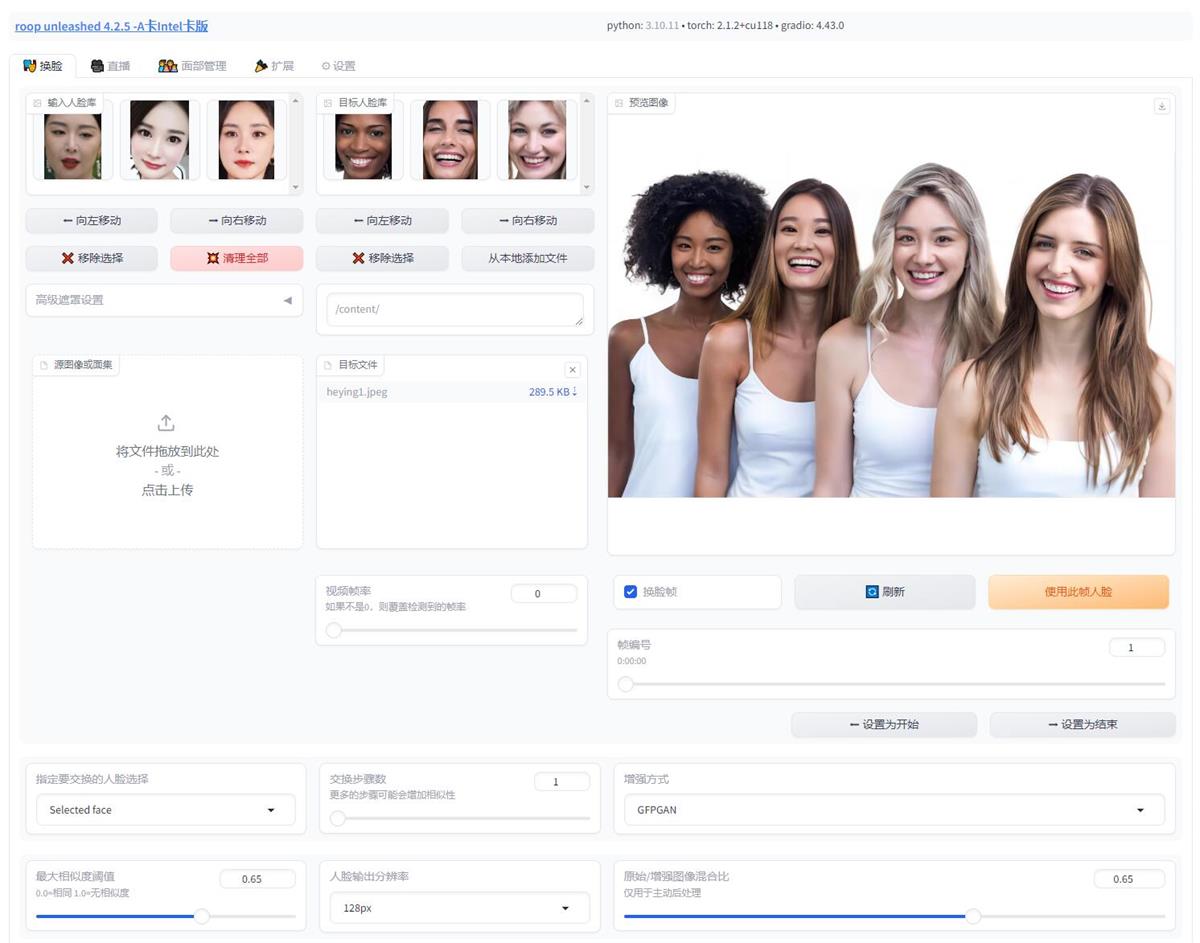The height and width of the screenshot is (943, 1200).
Task: Download the preview image with the top-right icon
Action: [x=1161, y=106]
